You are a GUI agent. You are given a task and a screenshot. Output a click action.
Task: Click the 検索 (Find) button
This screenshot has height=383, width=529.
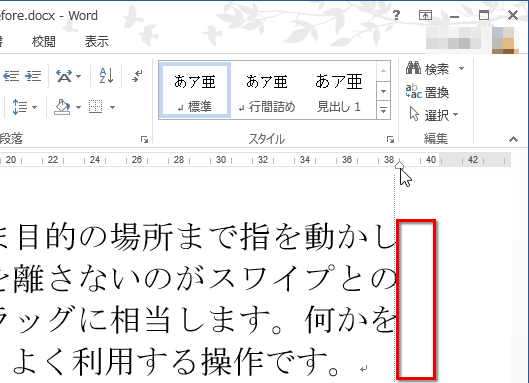[x=427, y=69]
